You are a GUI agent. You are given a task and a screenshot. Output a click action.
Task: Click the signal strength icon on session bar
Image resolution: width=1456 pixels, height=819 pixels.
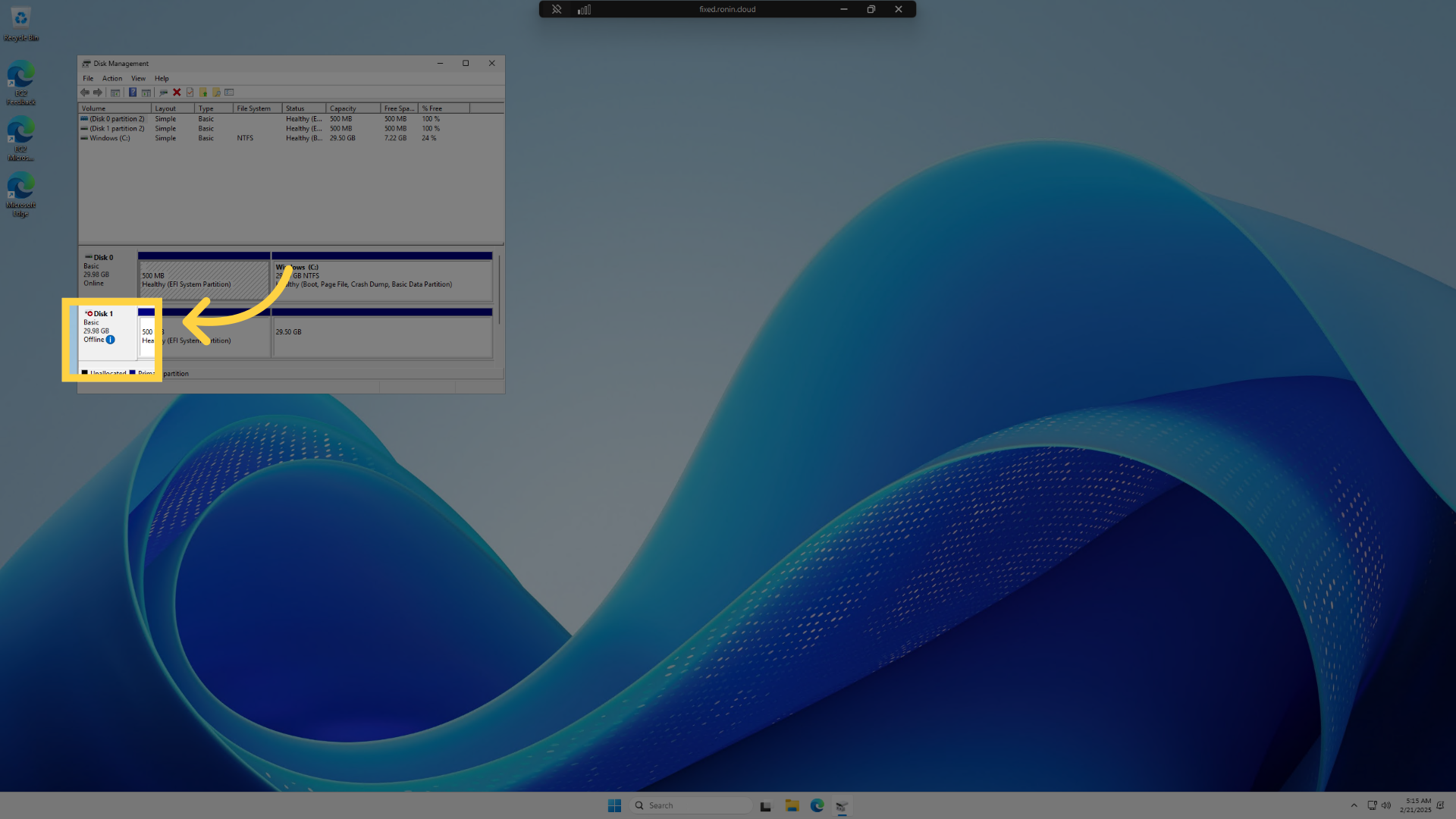tap(584, 9)
